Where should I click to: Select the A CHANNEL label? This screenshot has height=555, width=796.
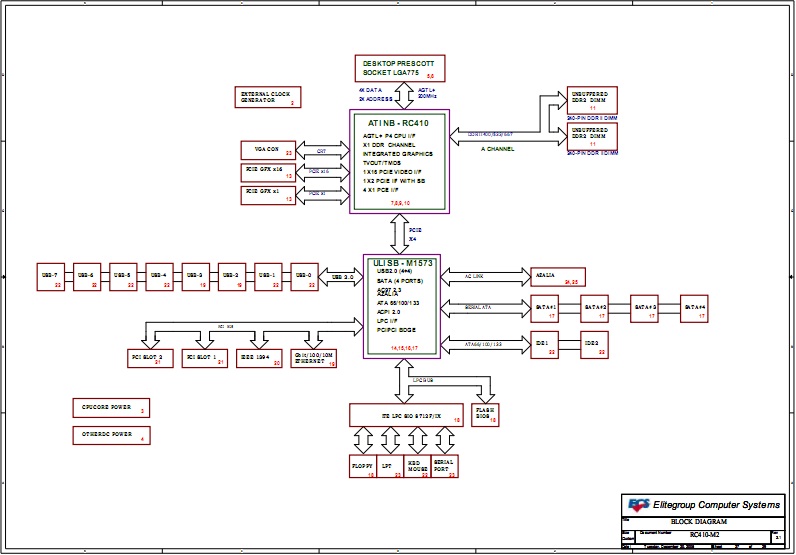tap(498, 149)
